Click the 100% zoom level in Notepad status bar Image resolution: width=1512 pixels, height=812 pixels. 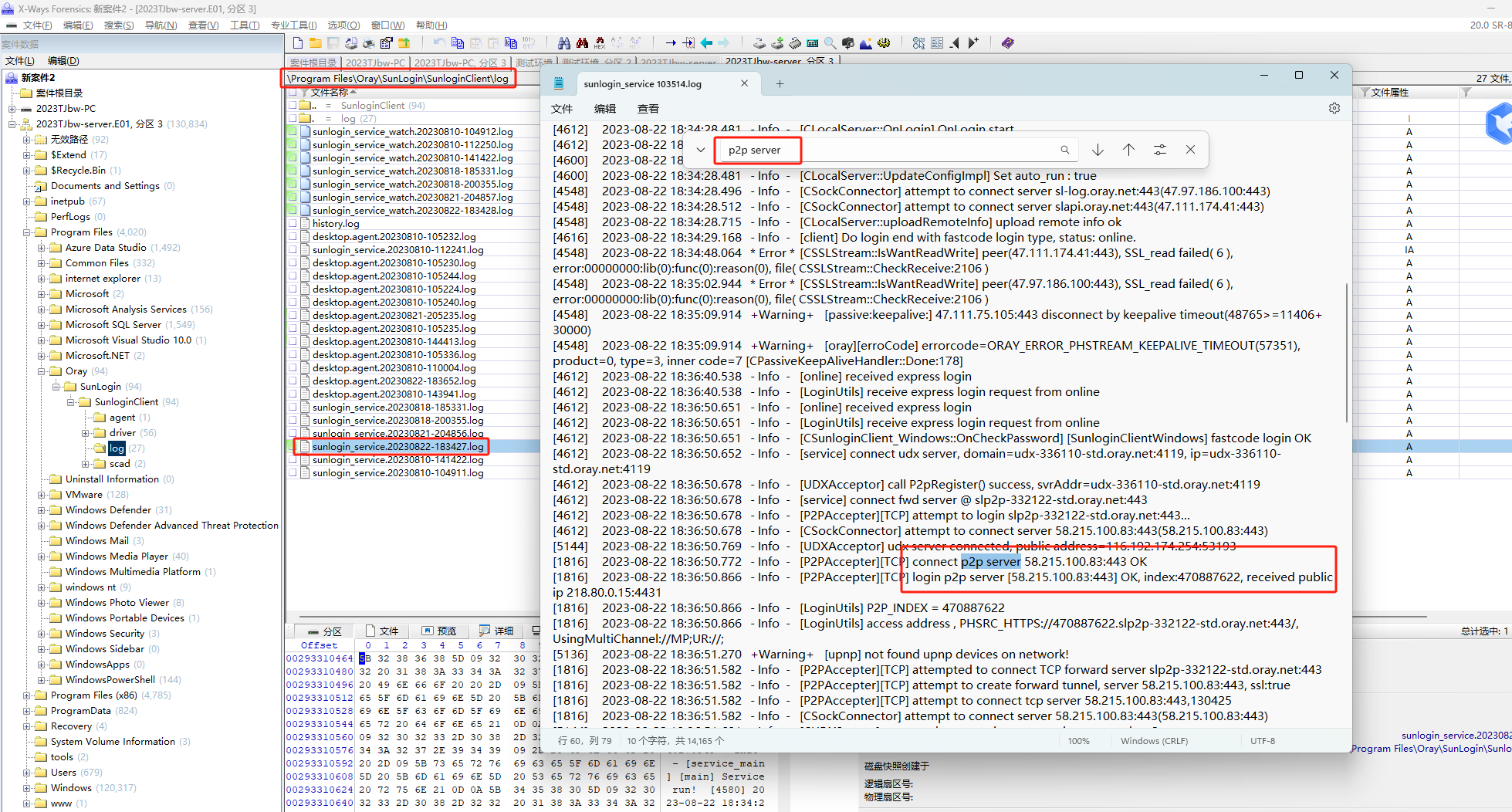(x=1078, y=741)
